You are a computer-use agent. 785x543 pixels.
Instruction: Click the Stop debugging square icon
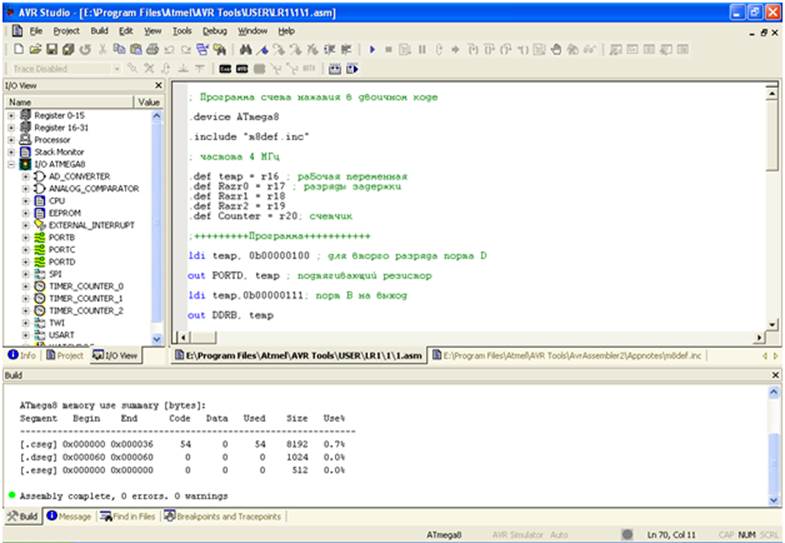(x=388, y=49)
